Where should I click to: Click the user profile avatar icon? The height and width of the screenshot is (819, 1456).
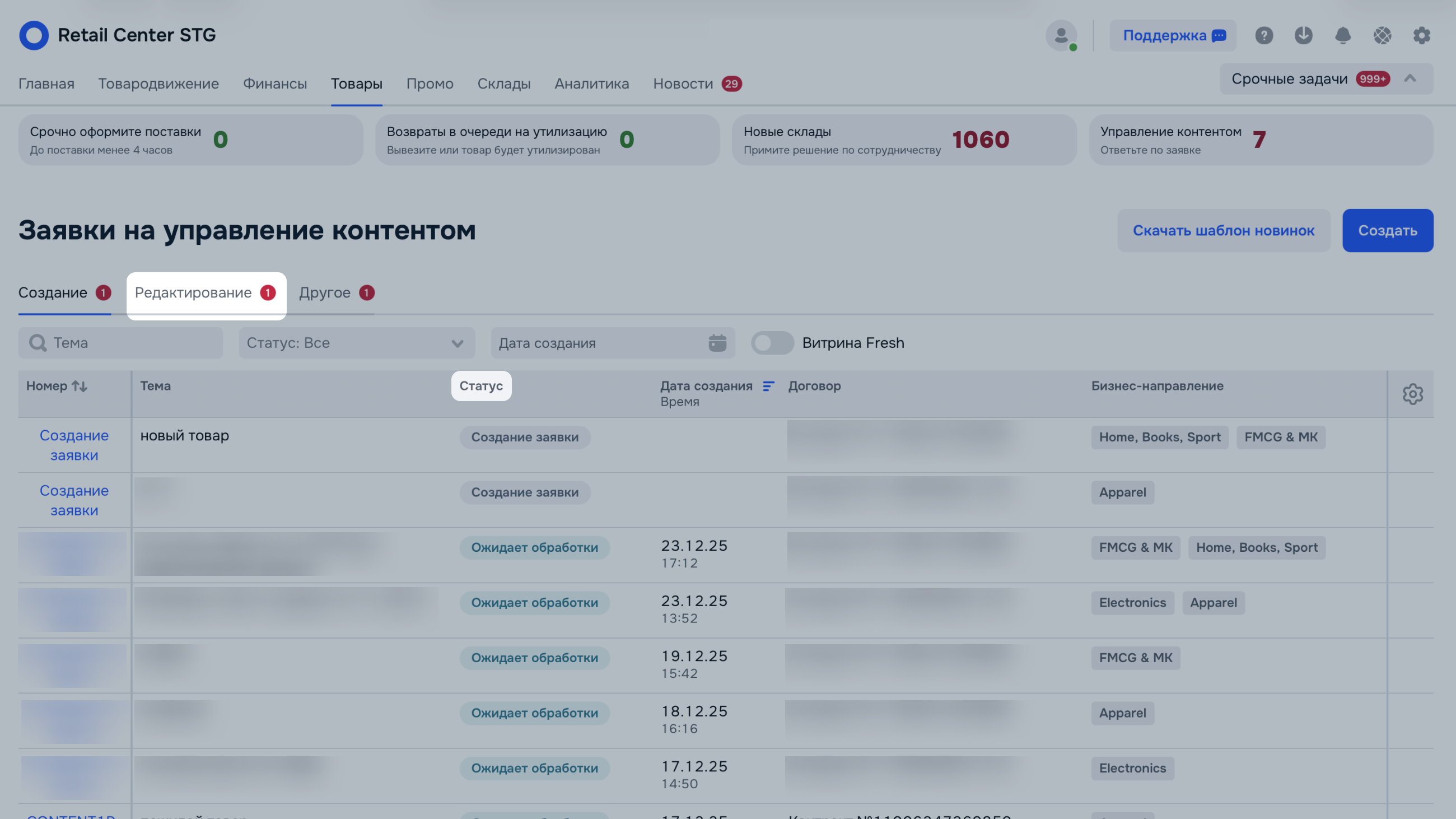tap(1061, 36)
